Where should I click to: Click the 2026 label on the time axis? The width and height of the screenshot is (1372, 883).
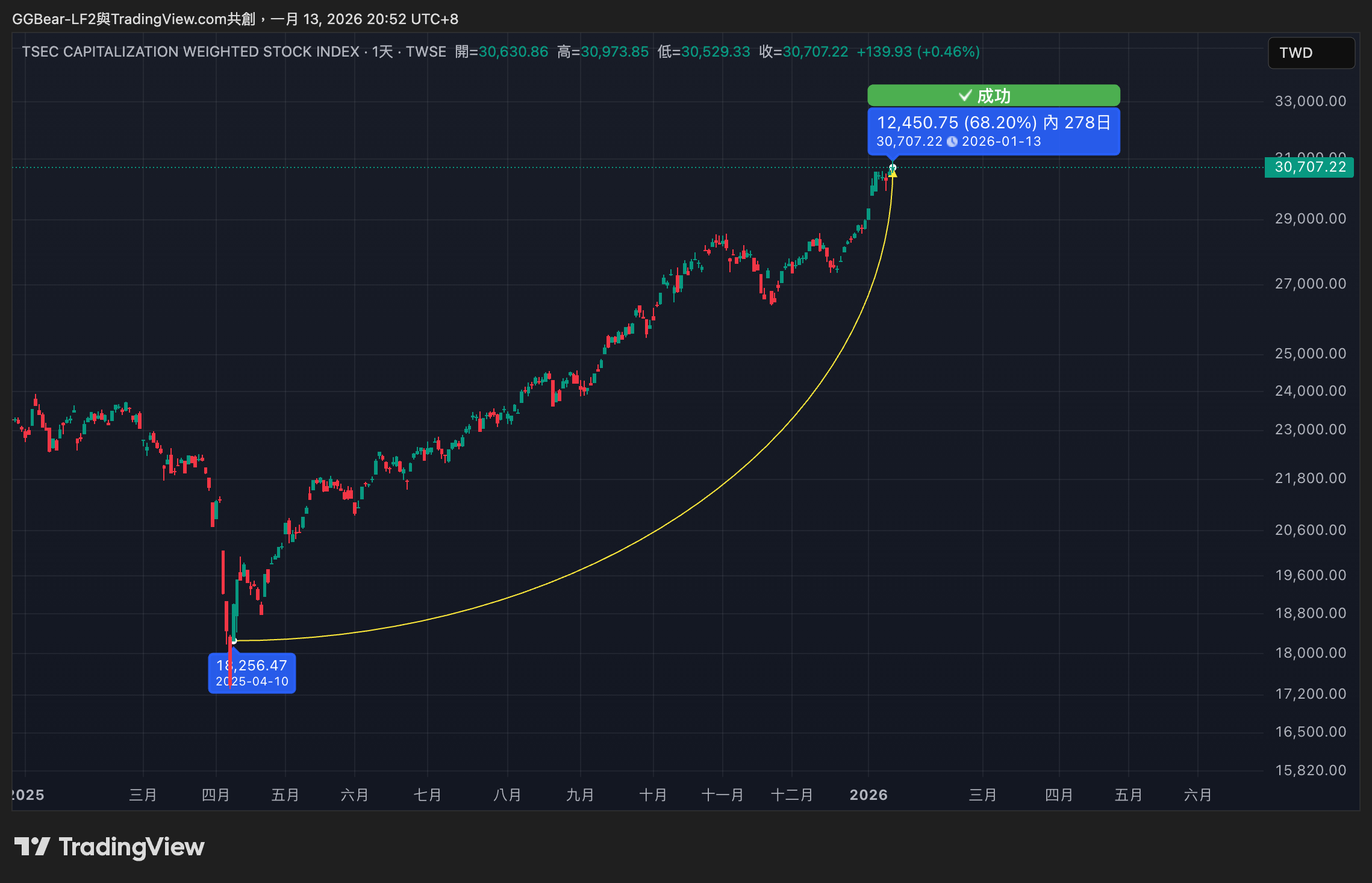click(868, 795)
